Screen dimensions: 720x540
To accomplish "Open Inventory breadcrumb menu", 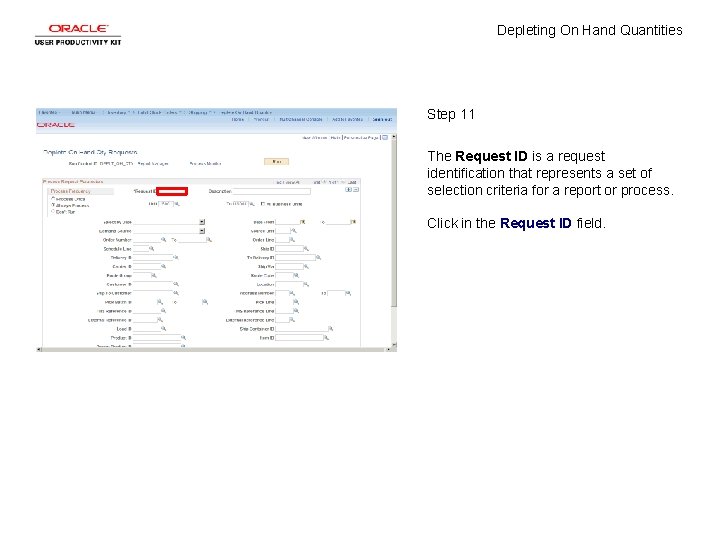I will tap(117, 112).
